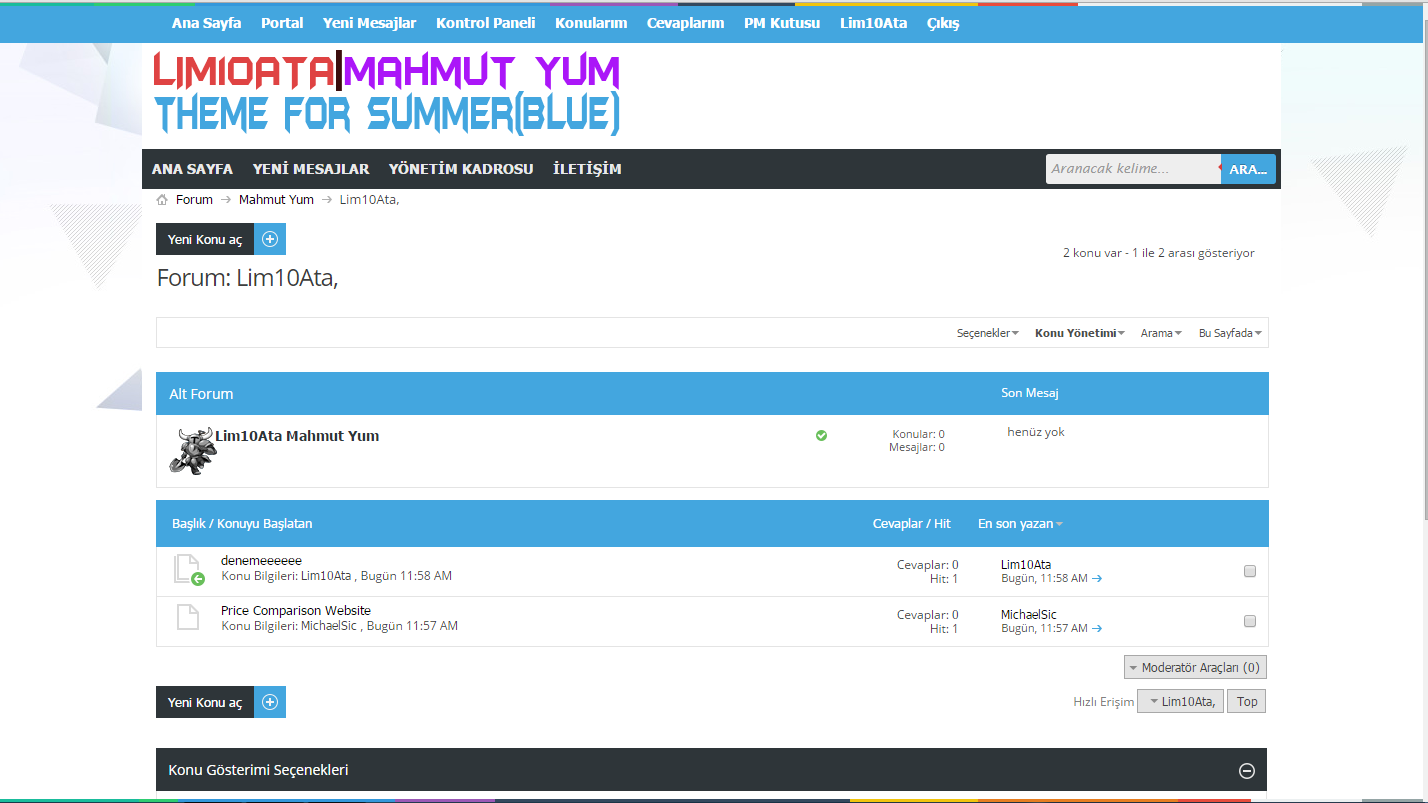Go to last post arrow for MichaelSic row

(x=1097, y=628)
